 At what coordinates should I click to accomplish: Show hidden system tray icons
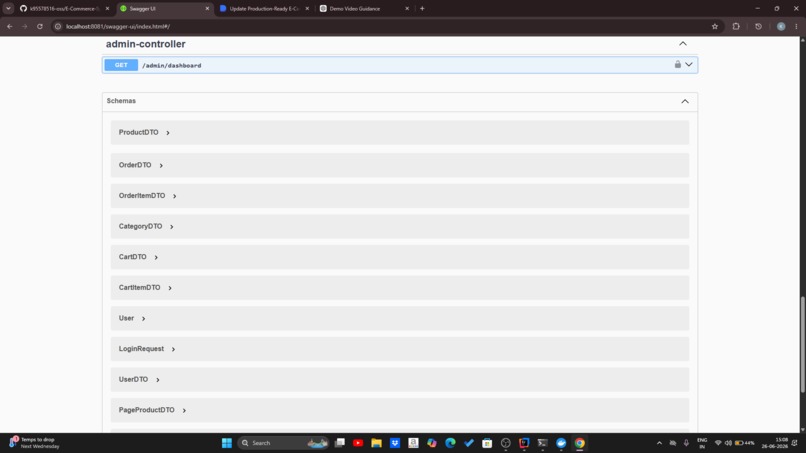[x=659, y=443]
